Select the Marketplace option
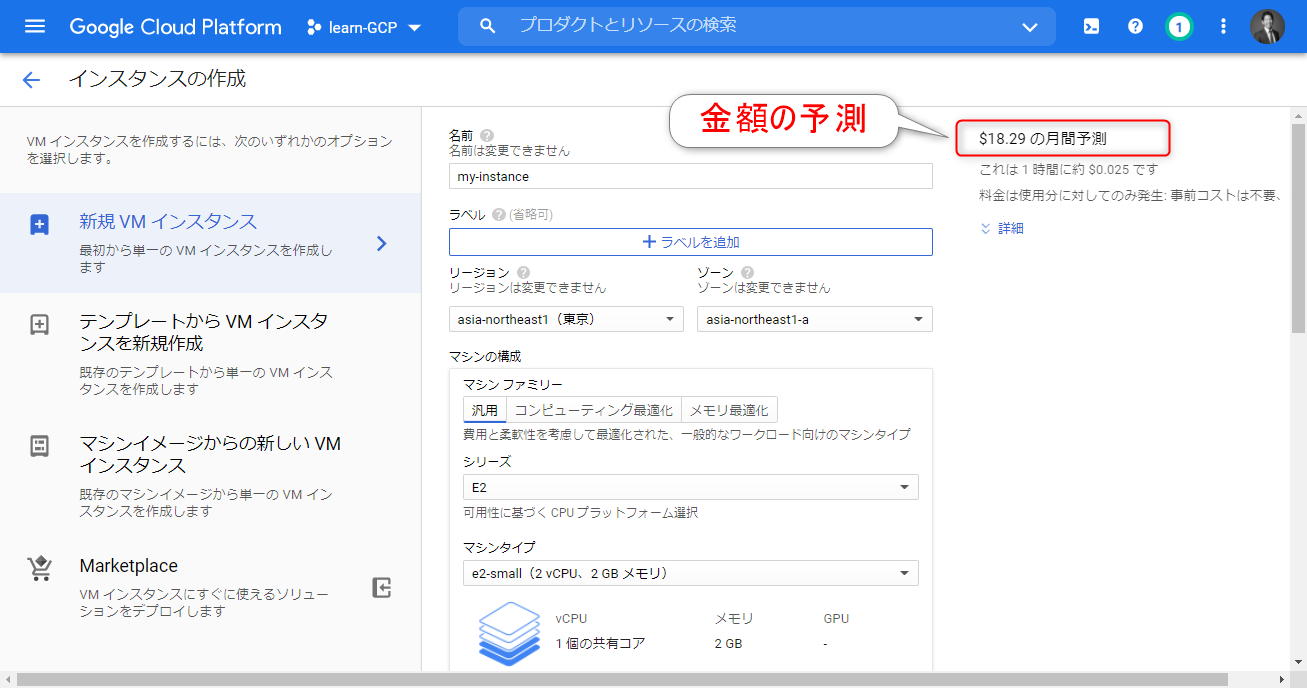This screenshot has height=688, width=1307. coord(210,588)
